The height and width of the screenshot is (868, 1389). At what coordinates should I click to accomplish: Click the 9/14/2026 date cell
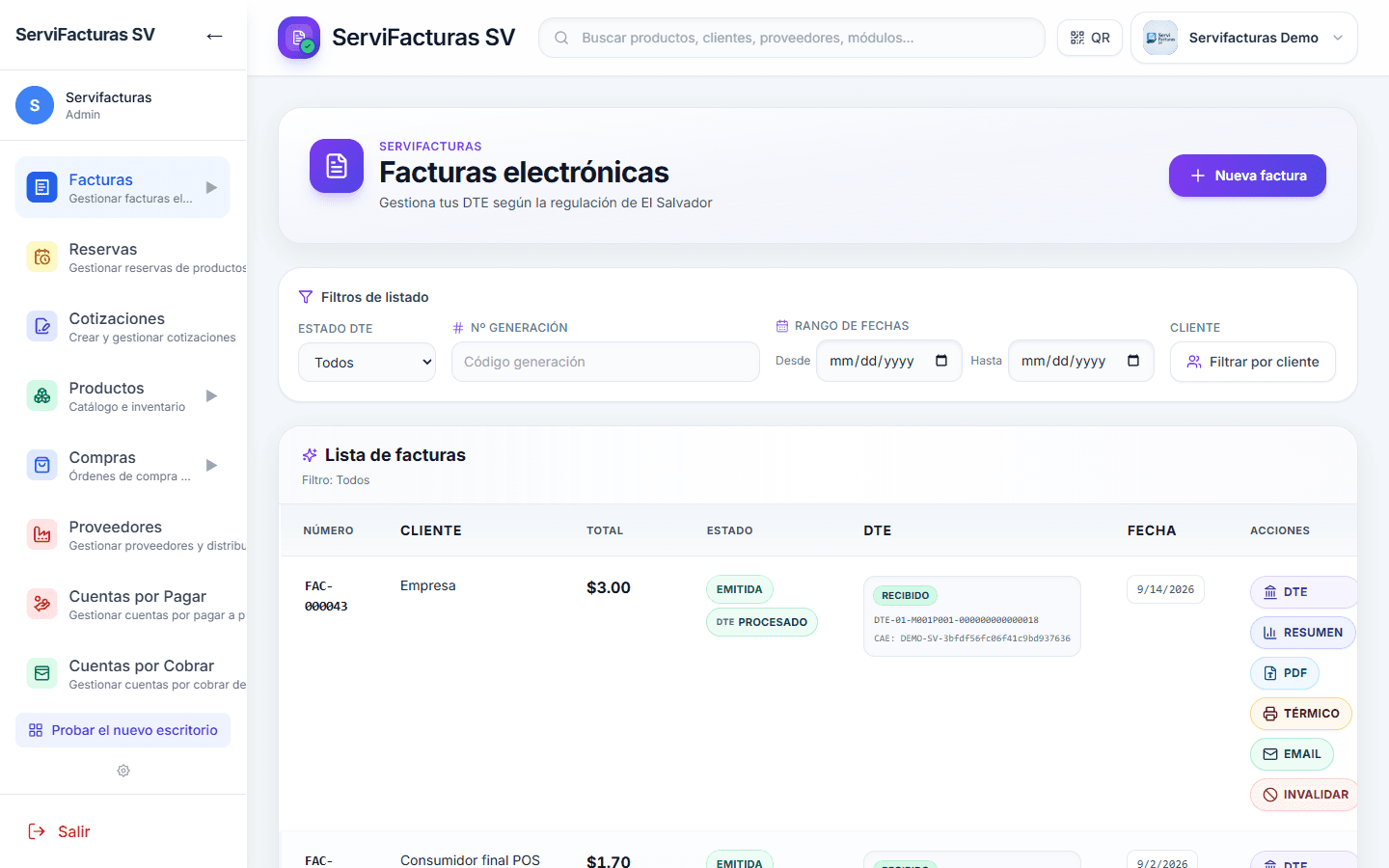(x=1165, y=589)
